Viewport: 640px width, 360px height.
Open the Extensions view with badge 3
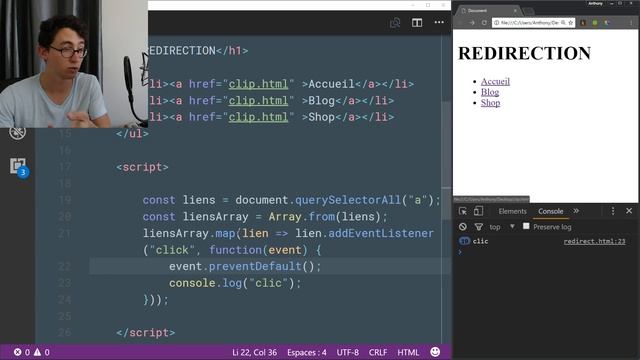coord(18,167)
